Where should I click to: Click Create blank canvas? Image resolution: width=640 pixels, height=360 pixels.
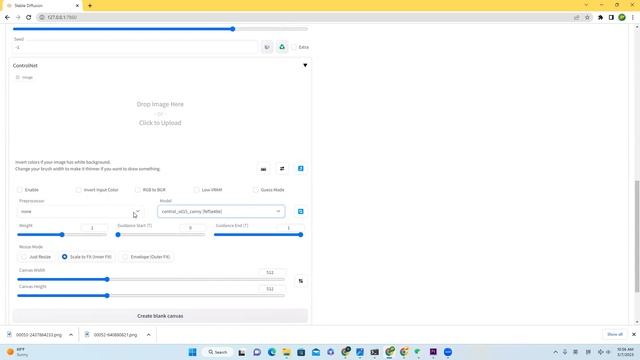[160, 316]
